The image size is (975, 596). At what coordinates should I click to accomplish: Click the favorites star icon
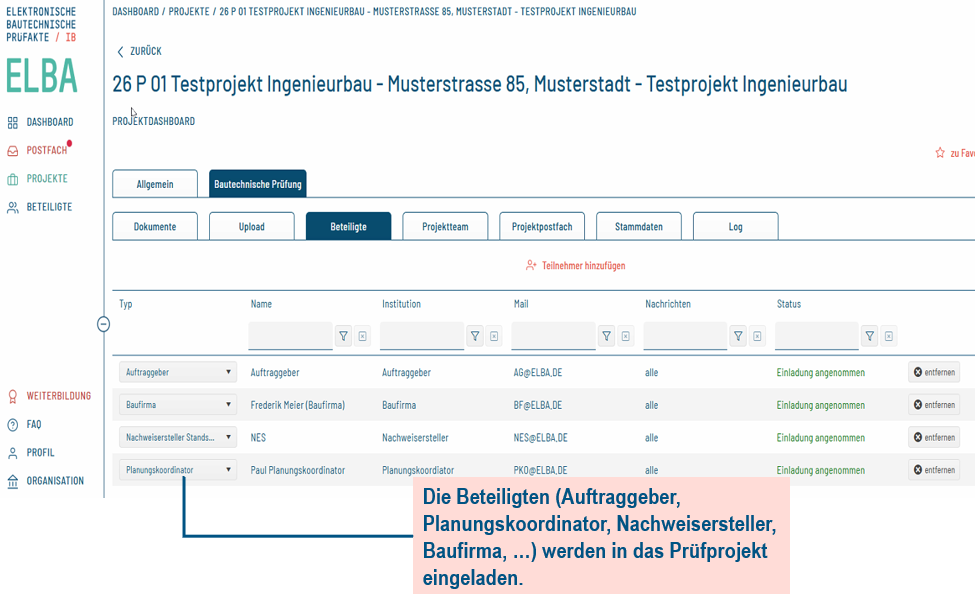939,153
